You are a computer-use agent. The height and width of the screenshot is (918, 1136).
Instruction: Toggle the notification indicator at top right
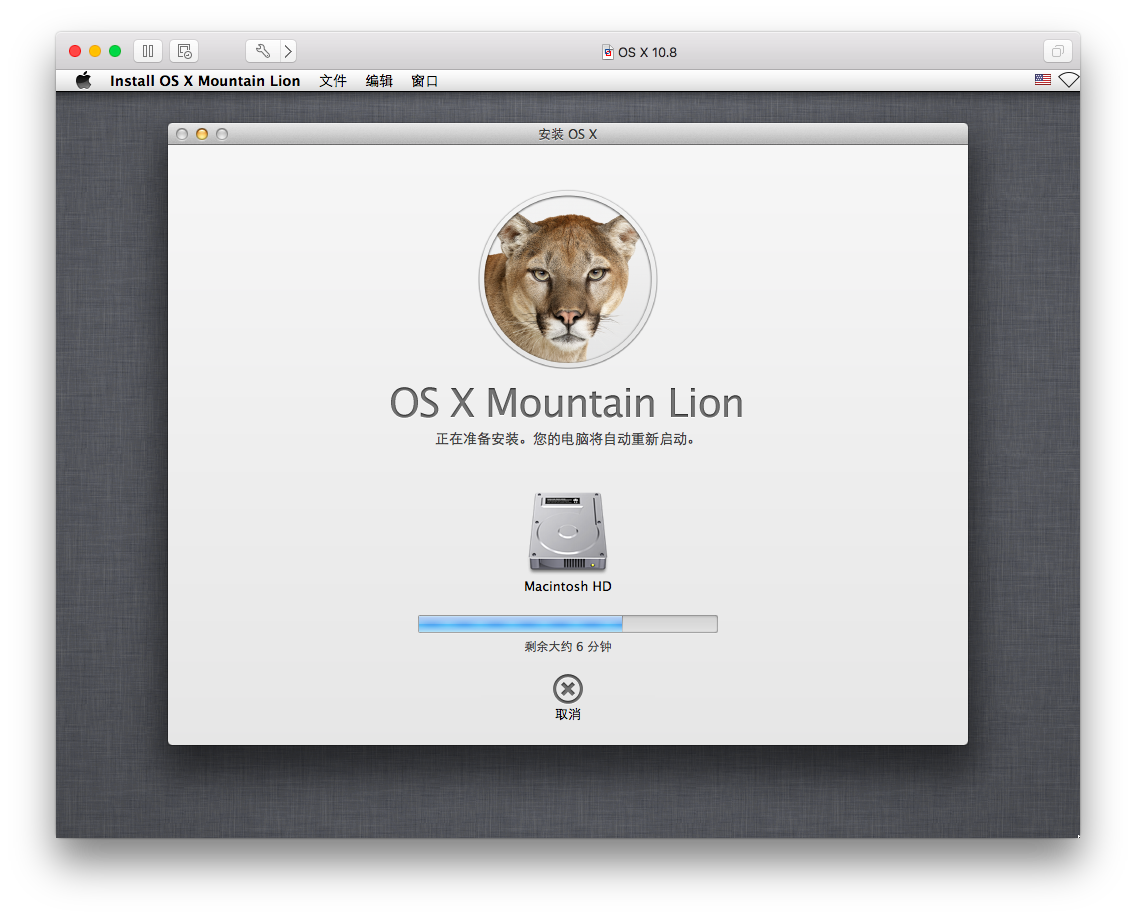point(1069,80)
